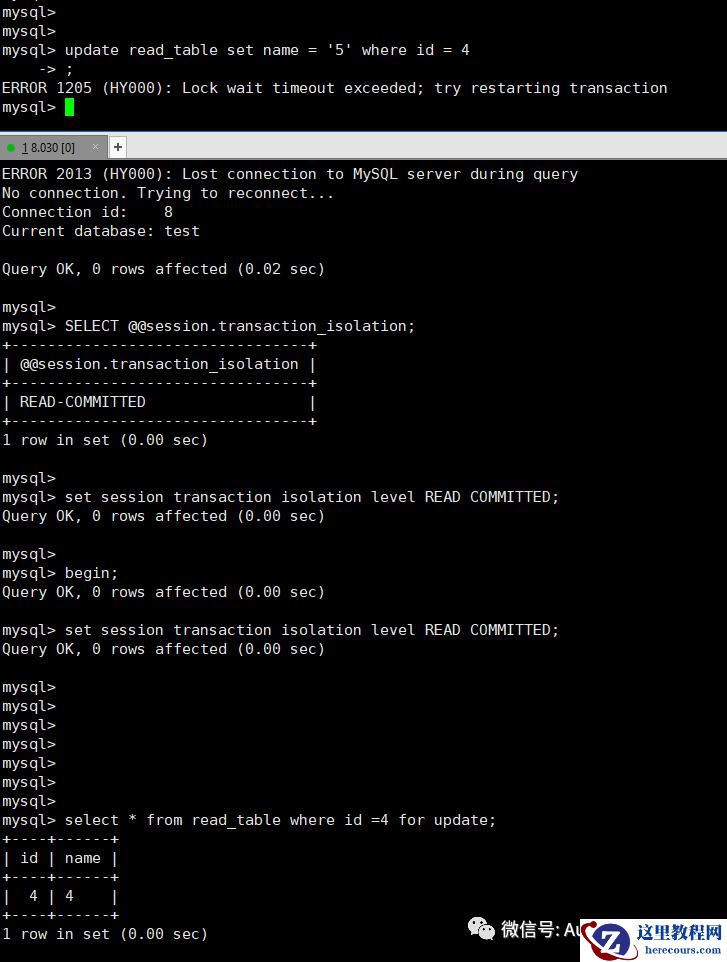Click the 'Connection id: 8' line
Image resolution: width=727 pixels, height=962 pixels.
pyautogui.click(x=87, y=212)
